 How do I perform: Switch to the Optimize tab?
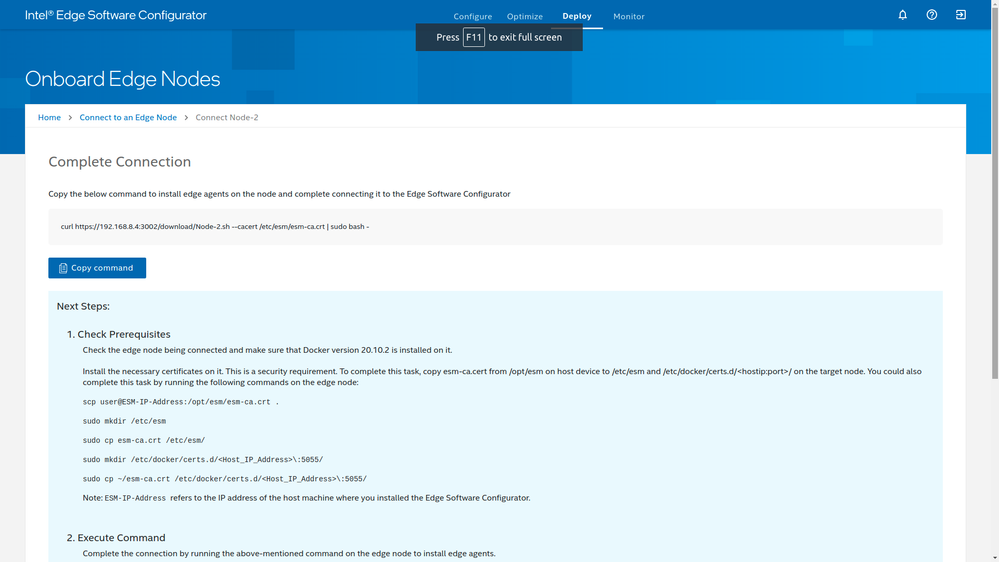click(x=525, y=16)
